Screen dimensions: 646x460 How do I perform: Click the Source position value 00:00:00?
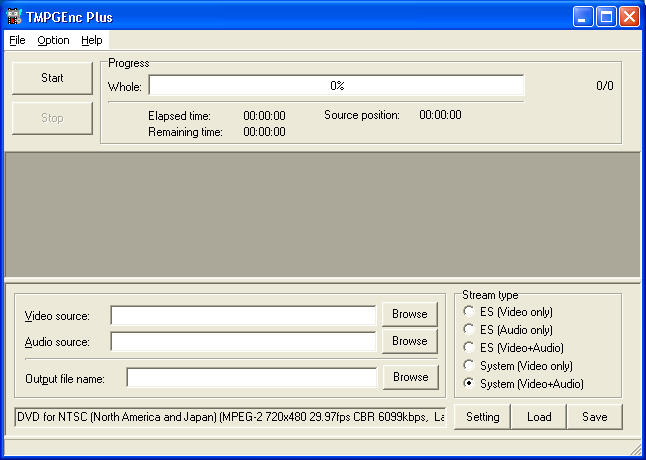coord(440,115)
